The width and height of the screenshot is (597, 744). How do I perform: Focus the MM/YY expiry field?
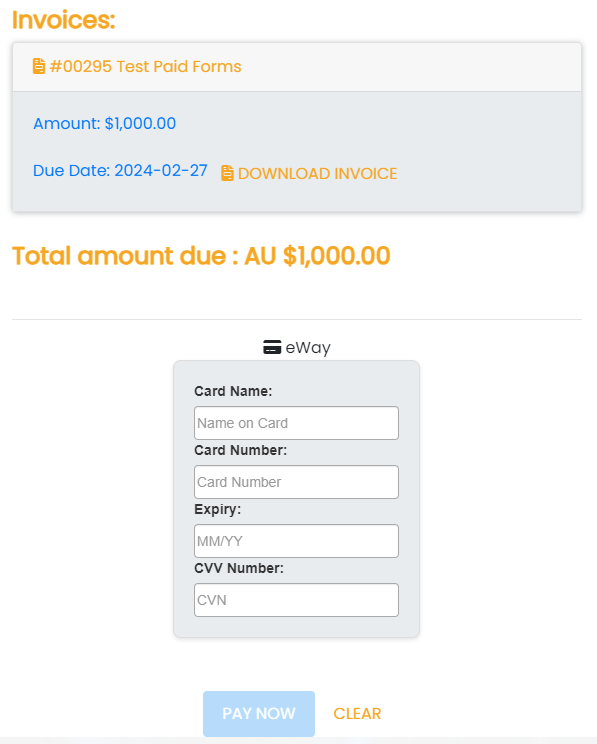296,541
